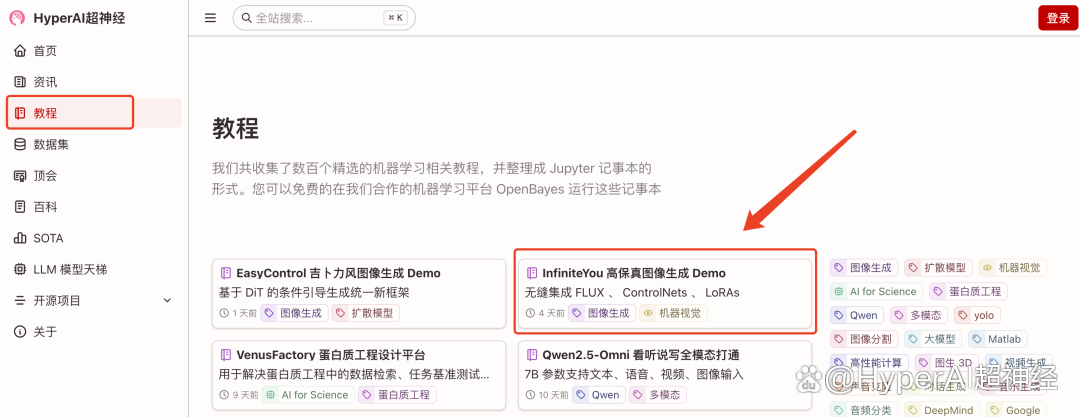Select the DeepMind tag

click(x=942, y=410)
